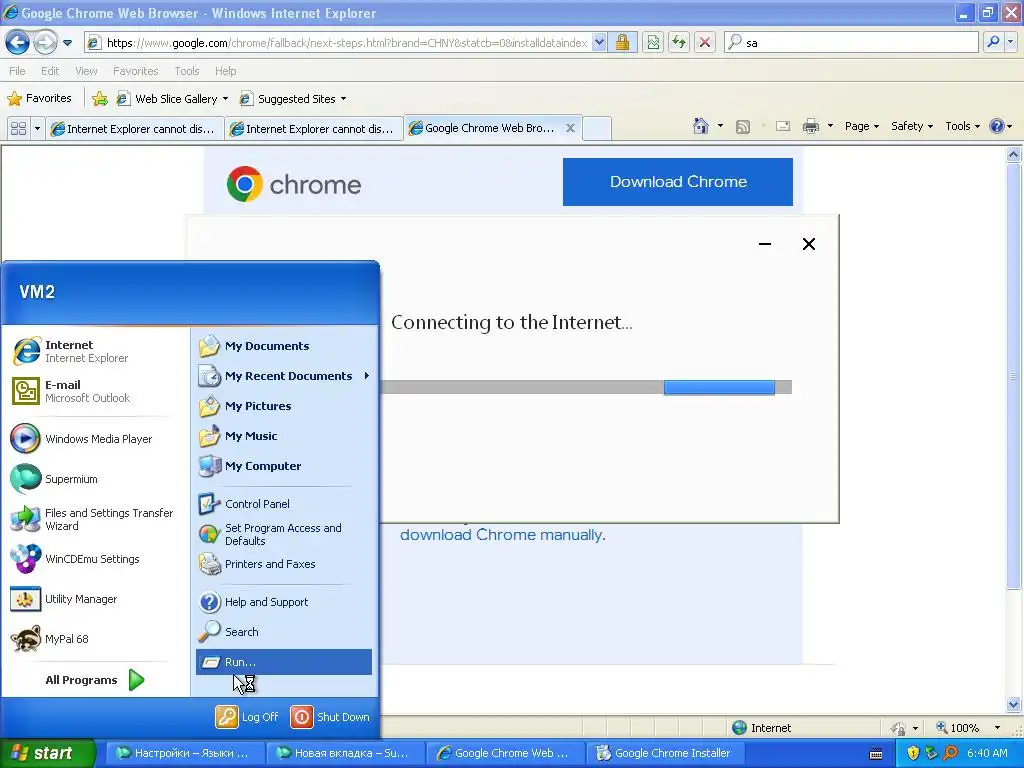The height and width of the screenshot is (768, 1024).
Task: Open the tab list dropdown arrow
Action: click(37, 129)
